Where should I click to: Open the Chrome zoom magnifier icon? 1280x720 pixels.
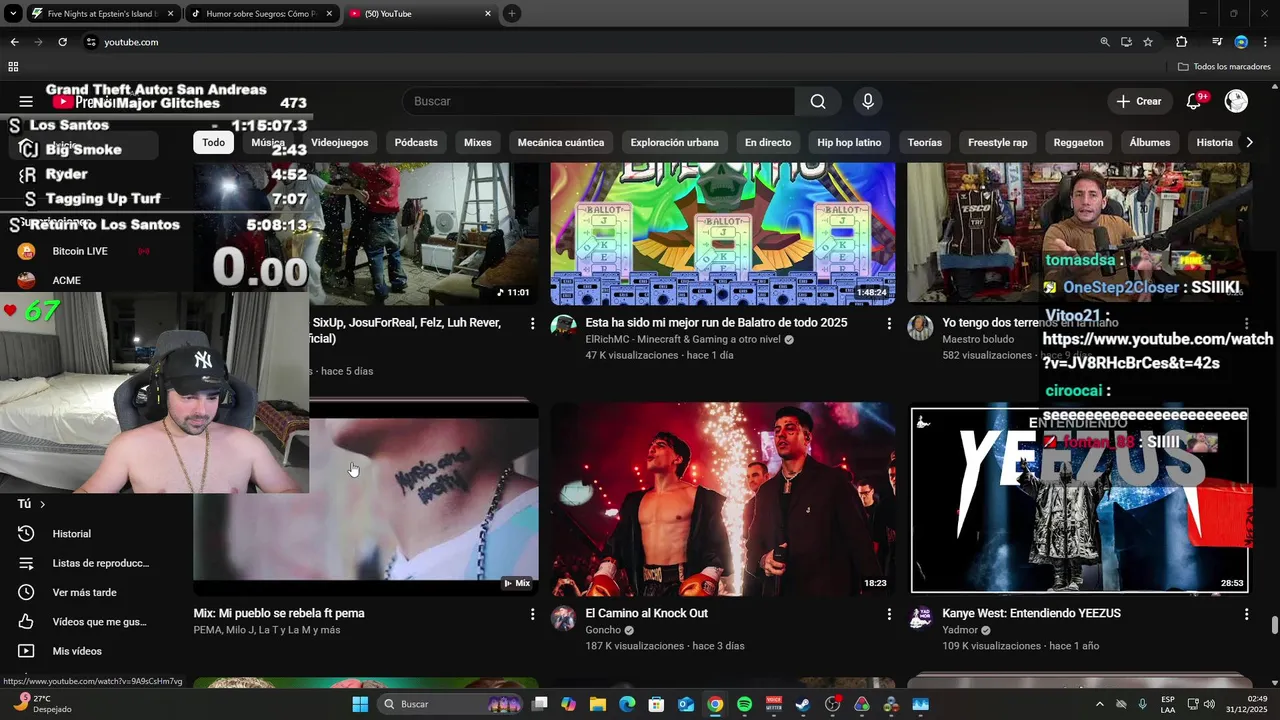pos(1105,42)
